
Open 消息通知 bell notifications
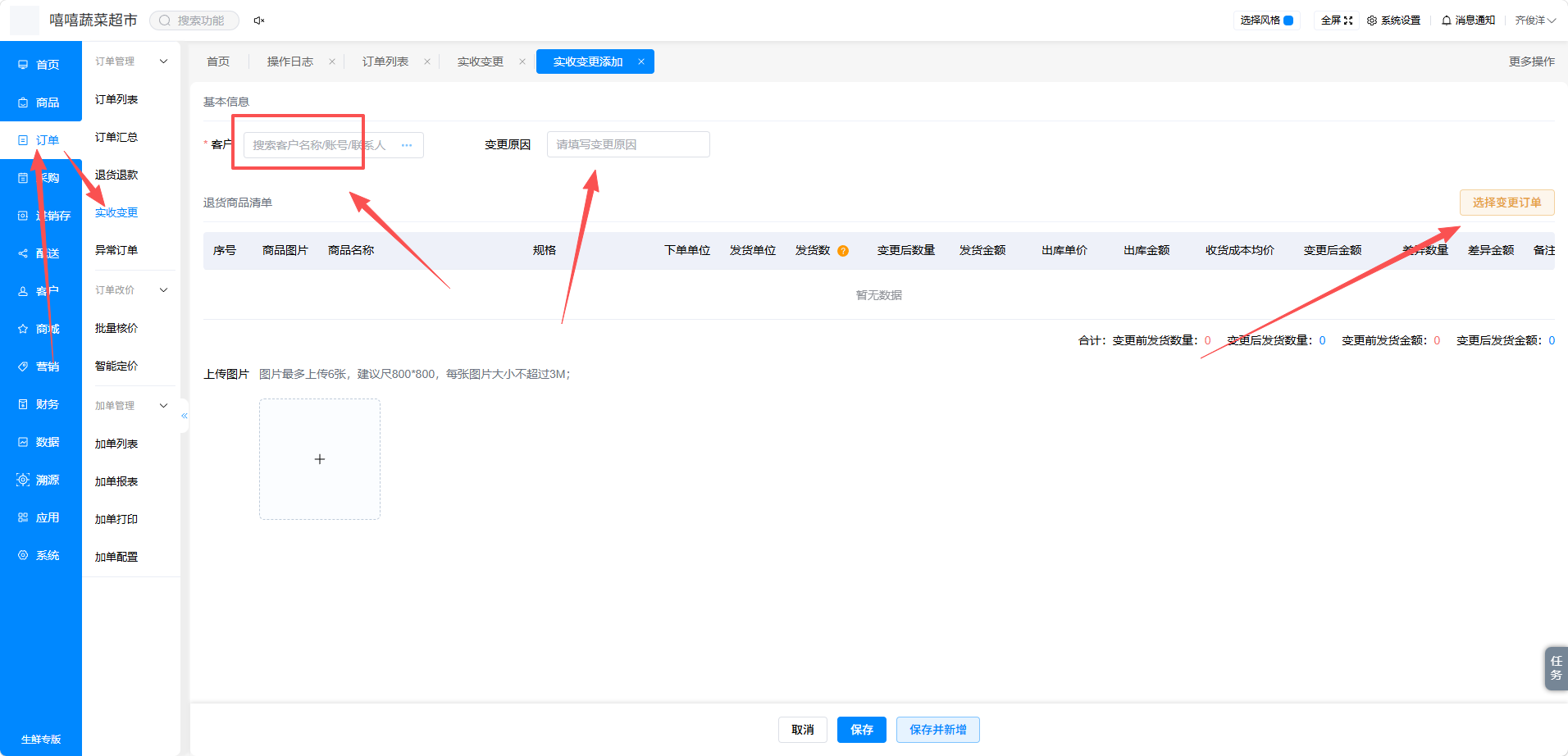(1468, 20)
